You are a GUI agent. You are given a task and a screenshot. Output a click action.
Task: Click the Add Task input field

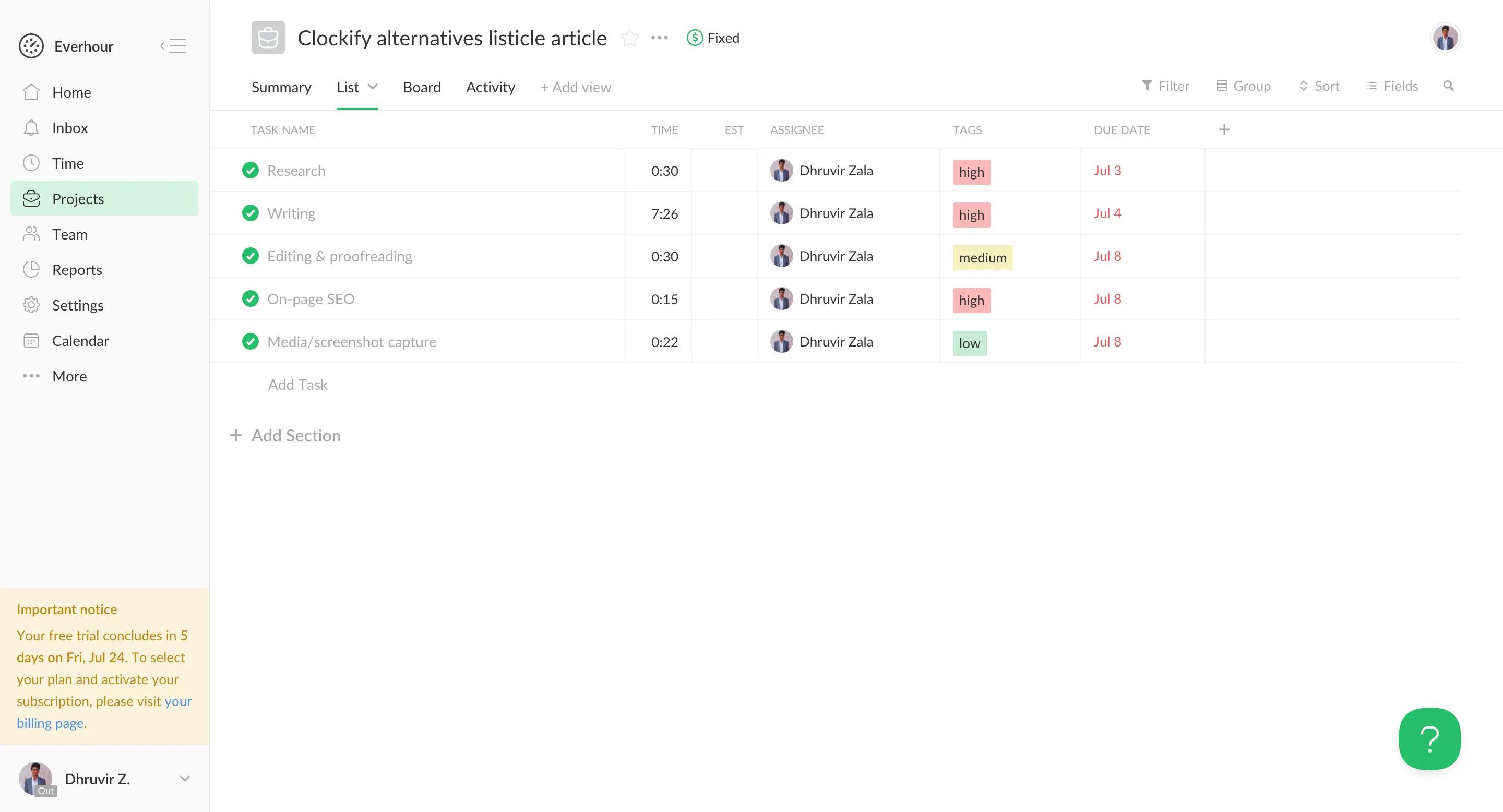pos(297,385)
